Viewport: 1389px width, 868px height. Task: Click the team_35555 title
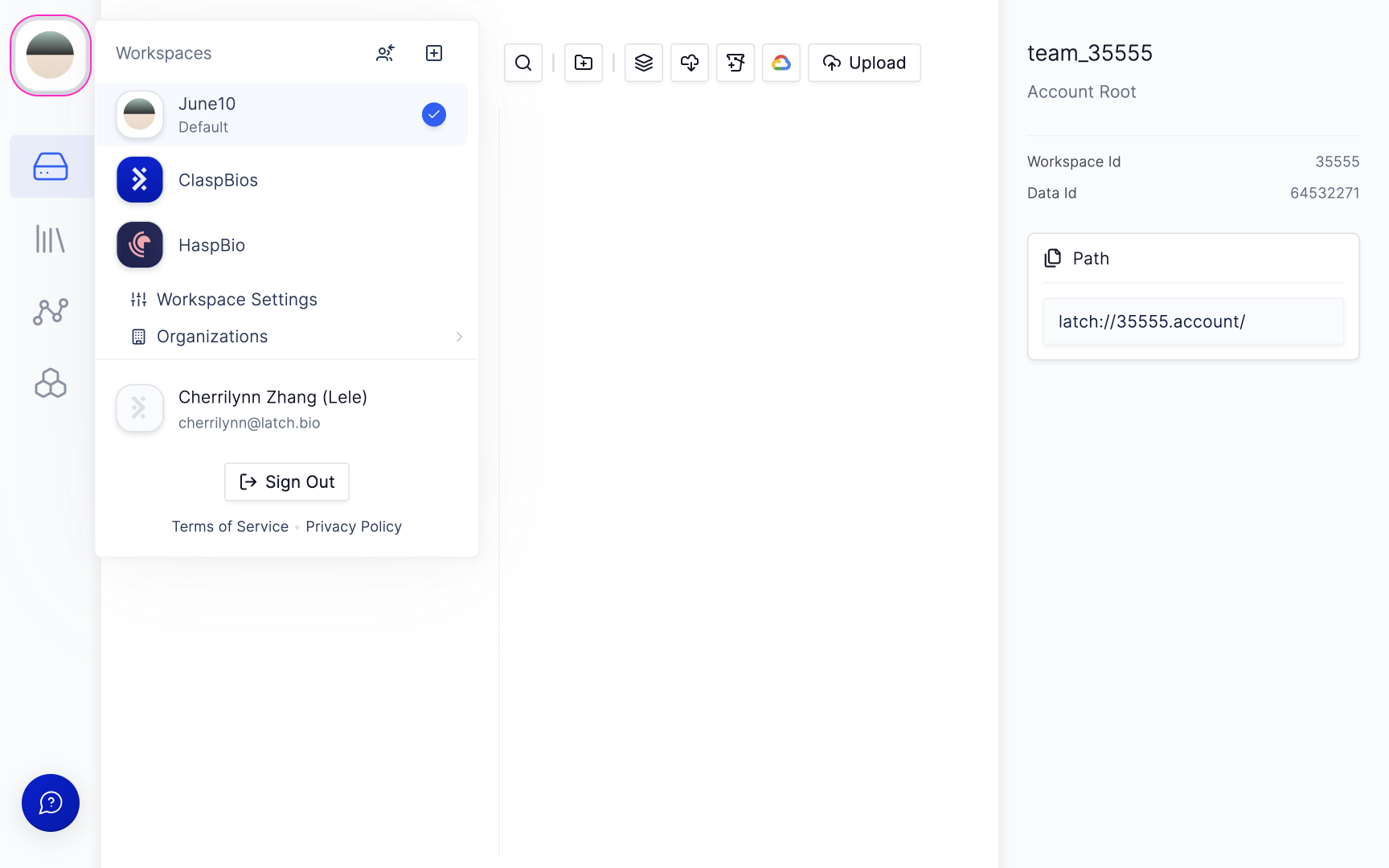pyautogui.click(x=1090, y=53)
